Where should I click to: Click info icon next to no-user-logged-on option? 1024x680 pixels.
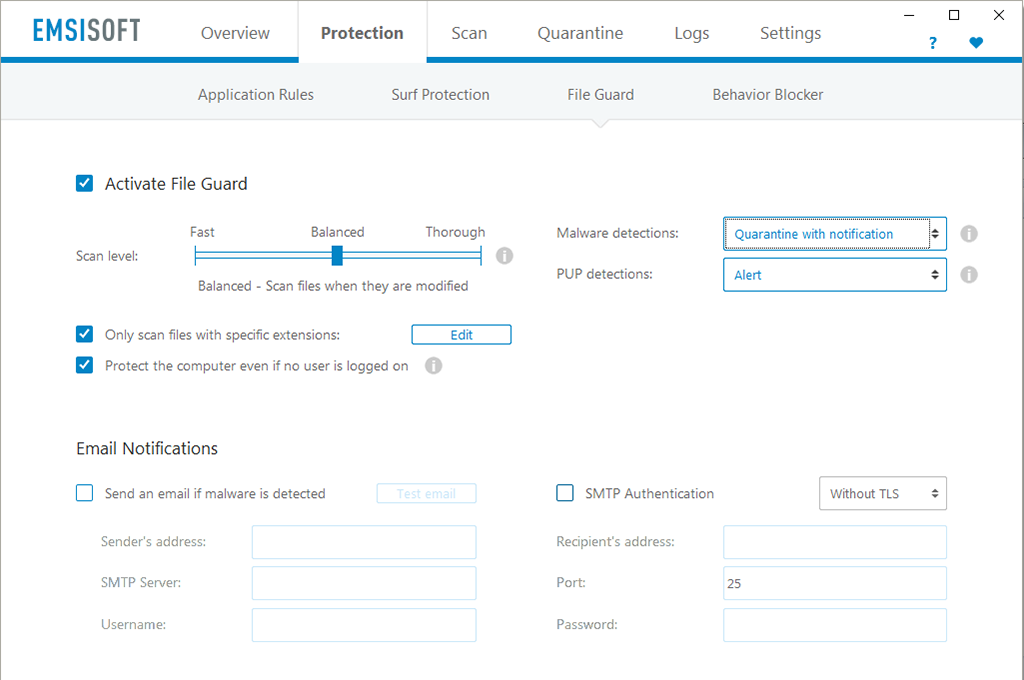[433, 366]
